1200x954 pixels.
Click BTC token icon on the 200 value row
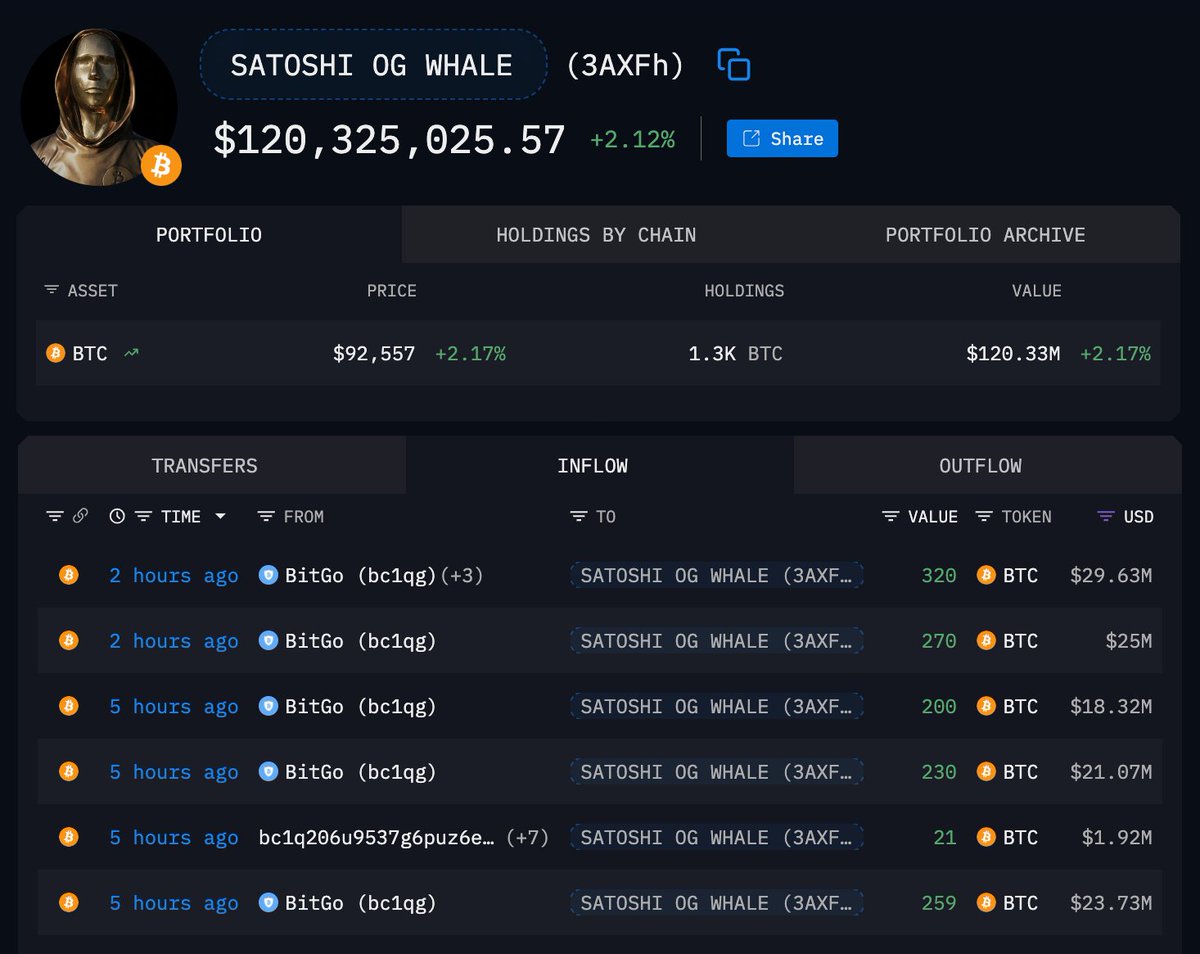pos(986,706)
